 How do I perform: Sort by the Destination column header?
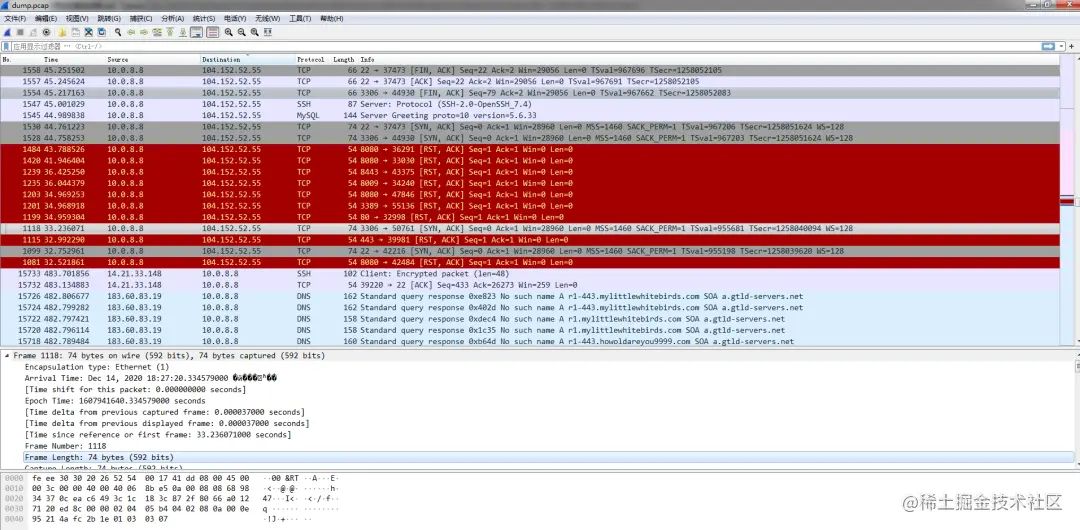[247, 60]
